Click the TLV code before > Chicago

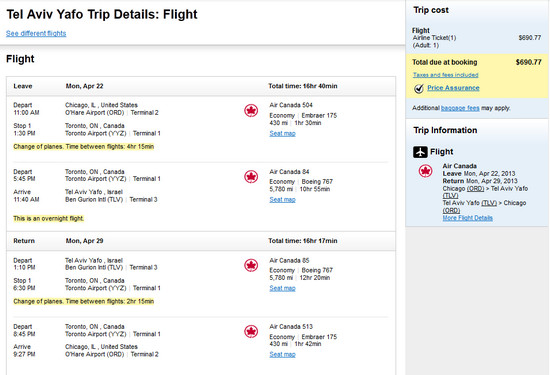pyautogui.click(x=489, y=203)
